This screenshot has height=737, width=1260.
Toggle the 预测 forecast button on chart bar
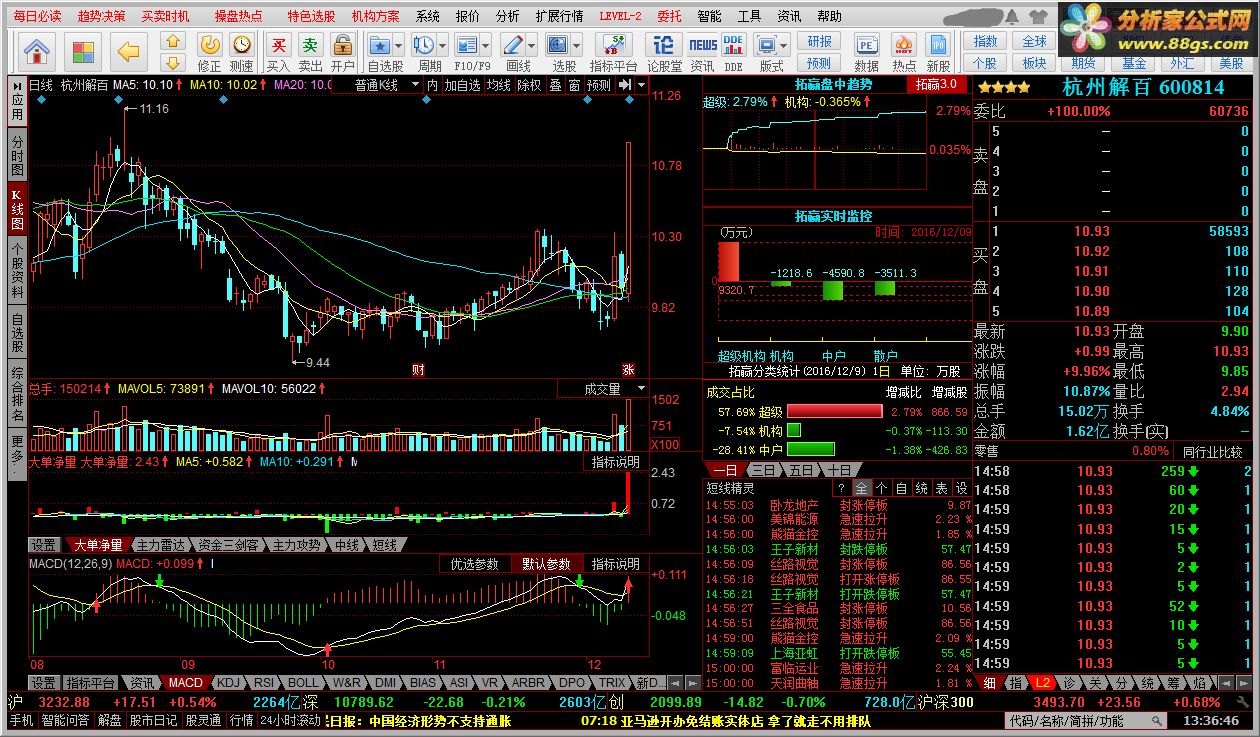tap(598, 85)
